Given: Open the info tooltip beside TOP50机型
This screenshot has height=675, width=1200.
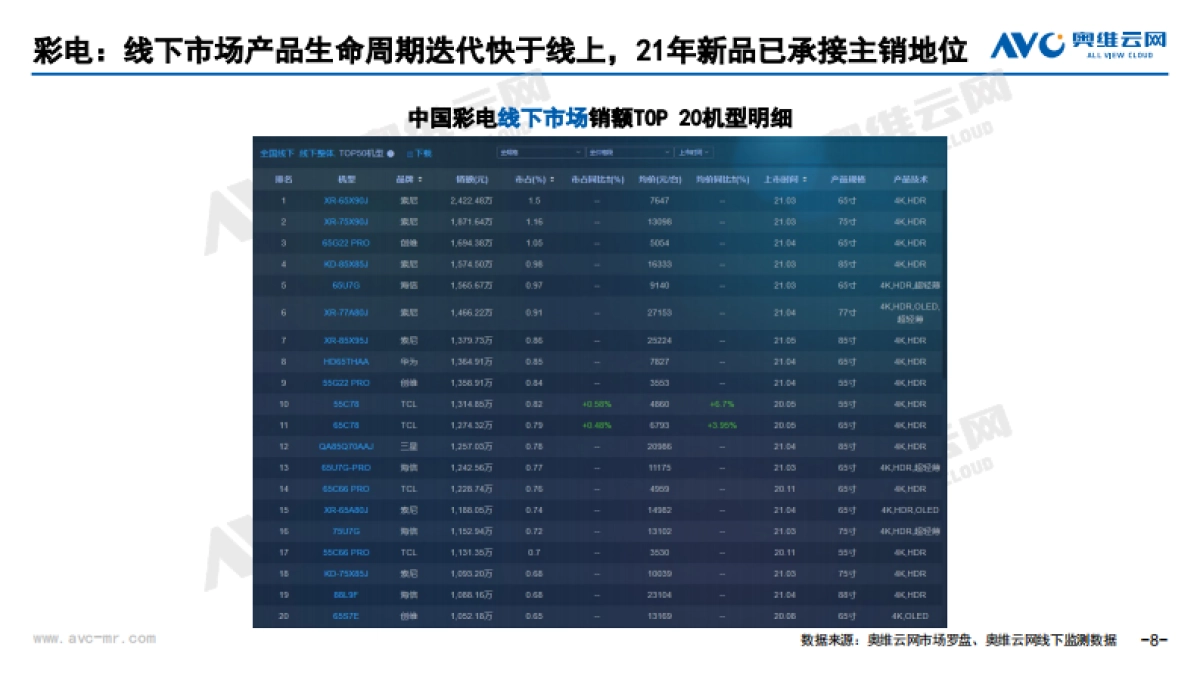Looking at the screenshot, I should 391,152.
